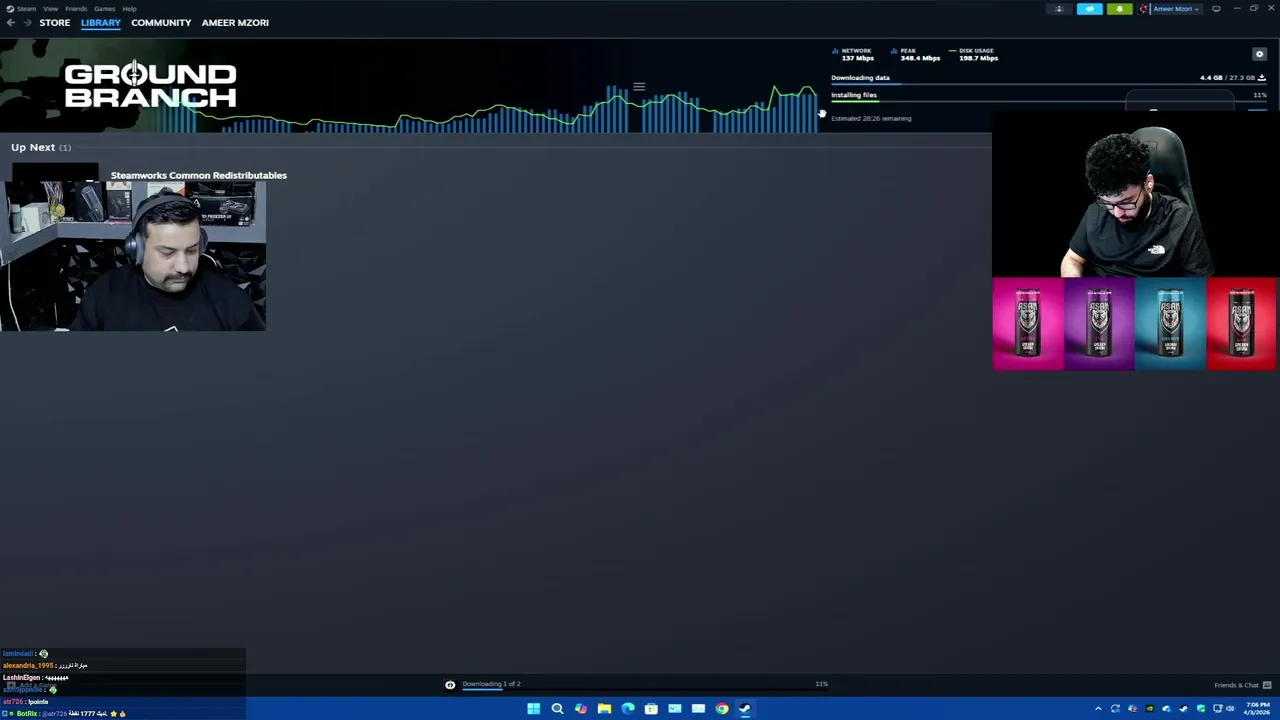Screen dimensions: 1280x720
Task: Open File Explorer from the taskbar
Action: pos(604,709)
